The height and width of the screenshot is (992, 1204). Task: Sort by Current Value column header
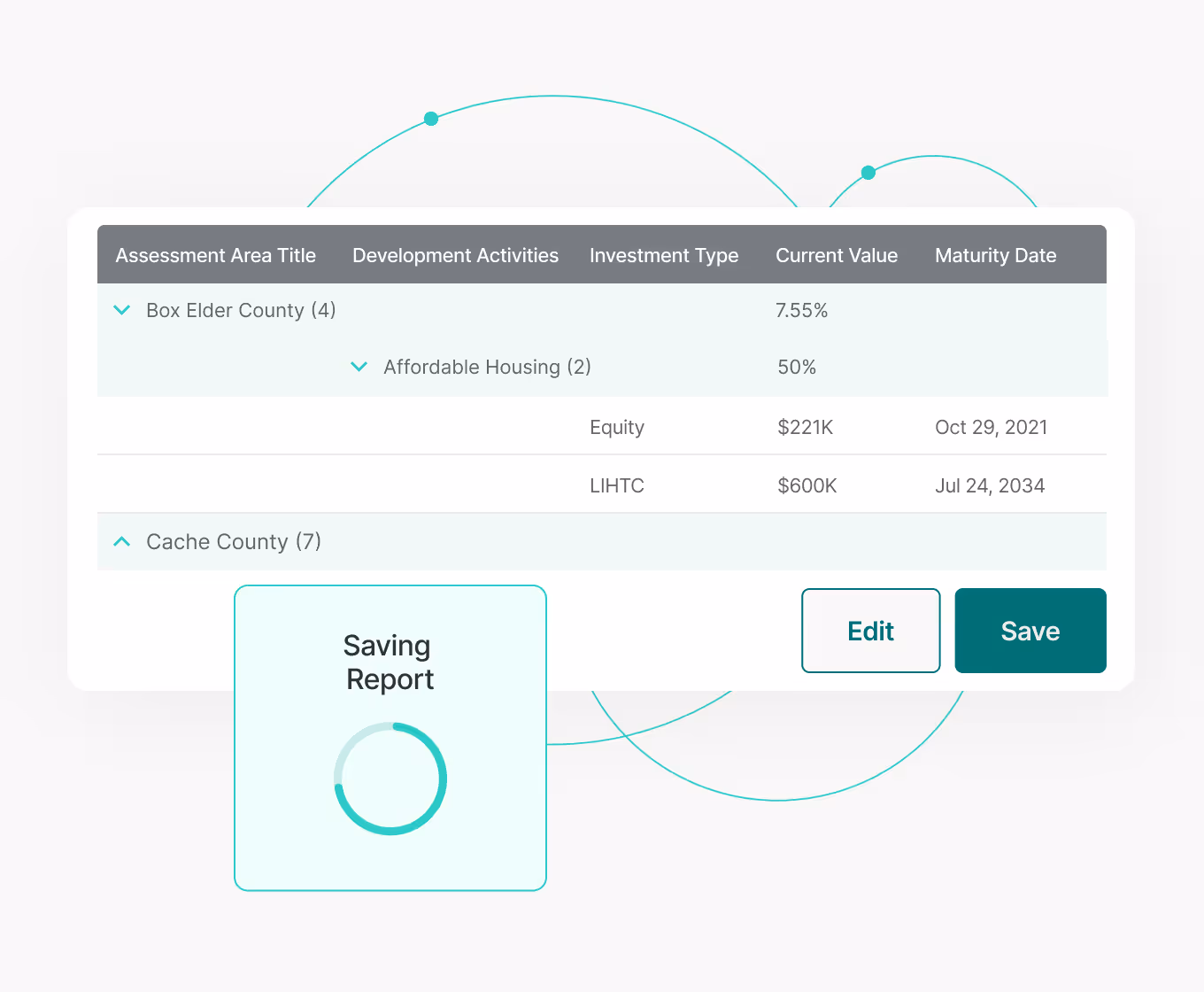(837, 255)
